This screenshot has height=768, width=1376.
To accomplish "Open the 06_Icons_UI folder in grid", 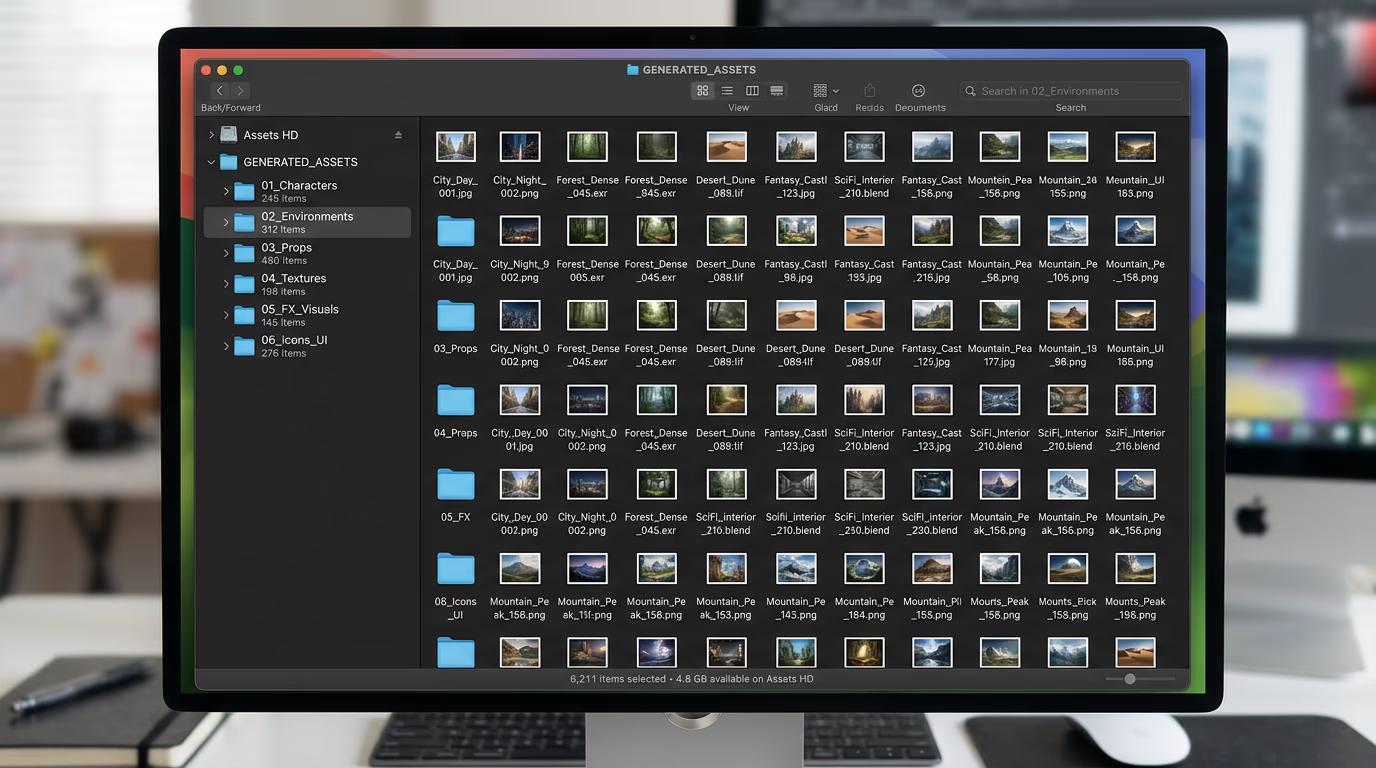I will (x=455, y=569).
